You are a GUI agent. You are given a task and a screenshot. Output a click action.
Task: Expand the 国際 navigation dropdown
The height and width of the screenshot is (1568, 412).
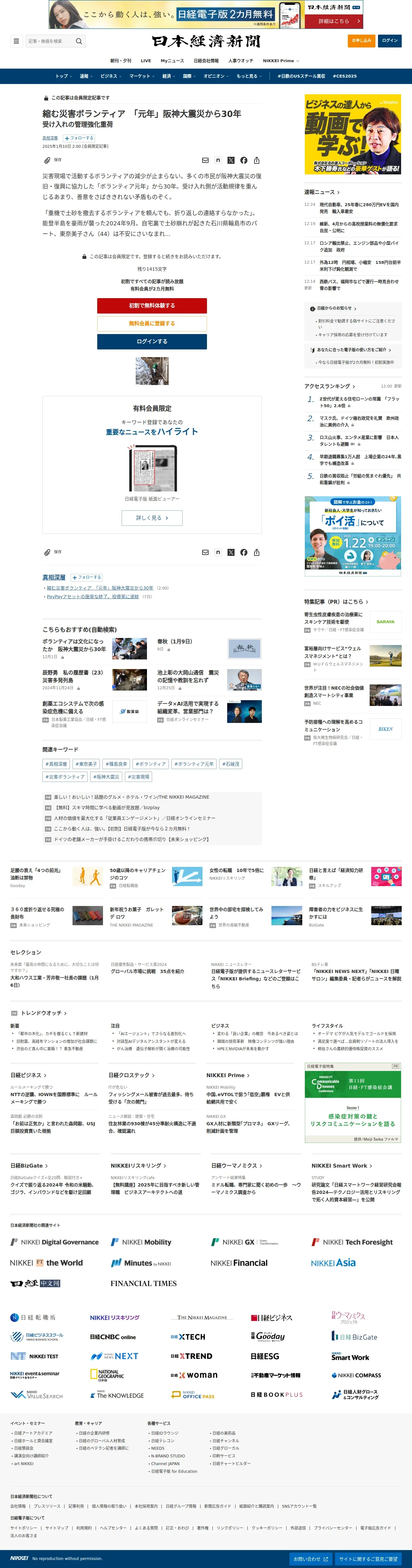tap(190, 76)
